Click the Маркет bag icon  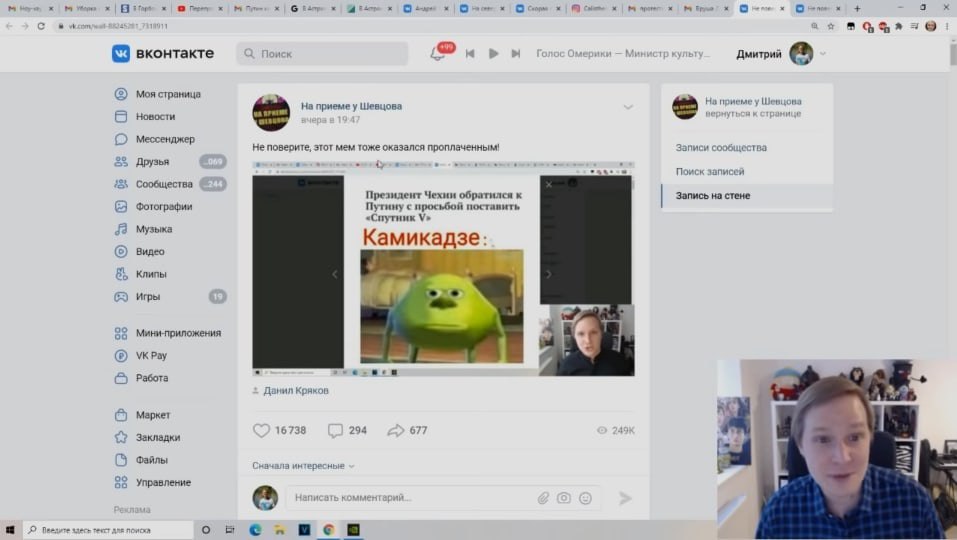click(121, 415)
